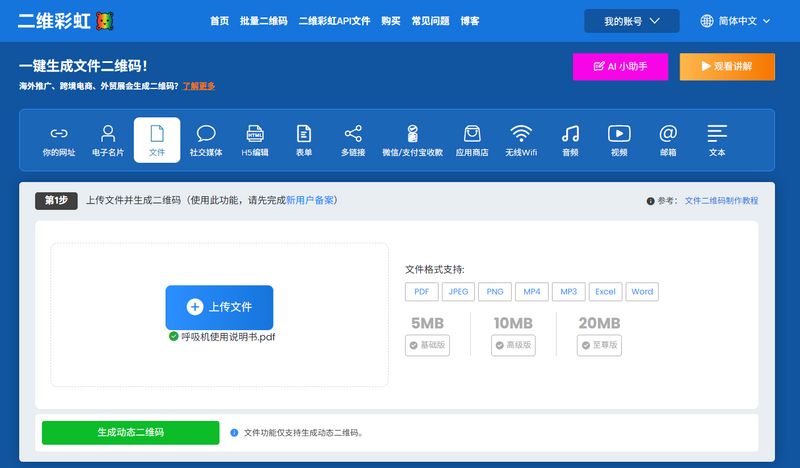800x468 pixels.
Task: Pick the audio music note icon
Action: tap(570, 140)
